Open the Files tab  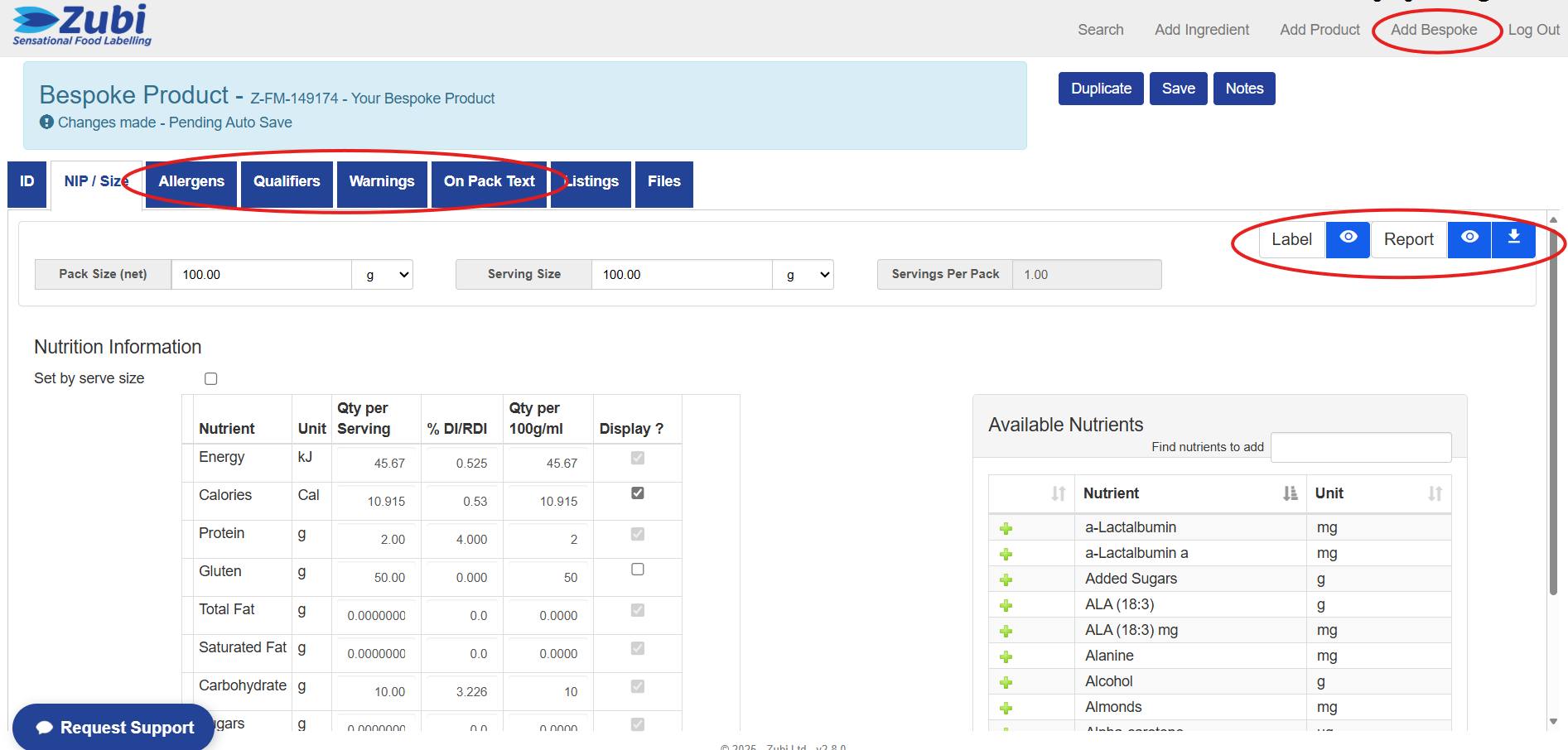pyautogui.click(x=664, y=181)
